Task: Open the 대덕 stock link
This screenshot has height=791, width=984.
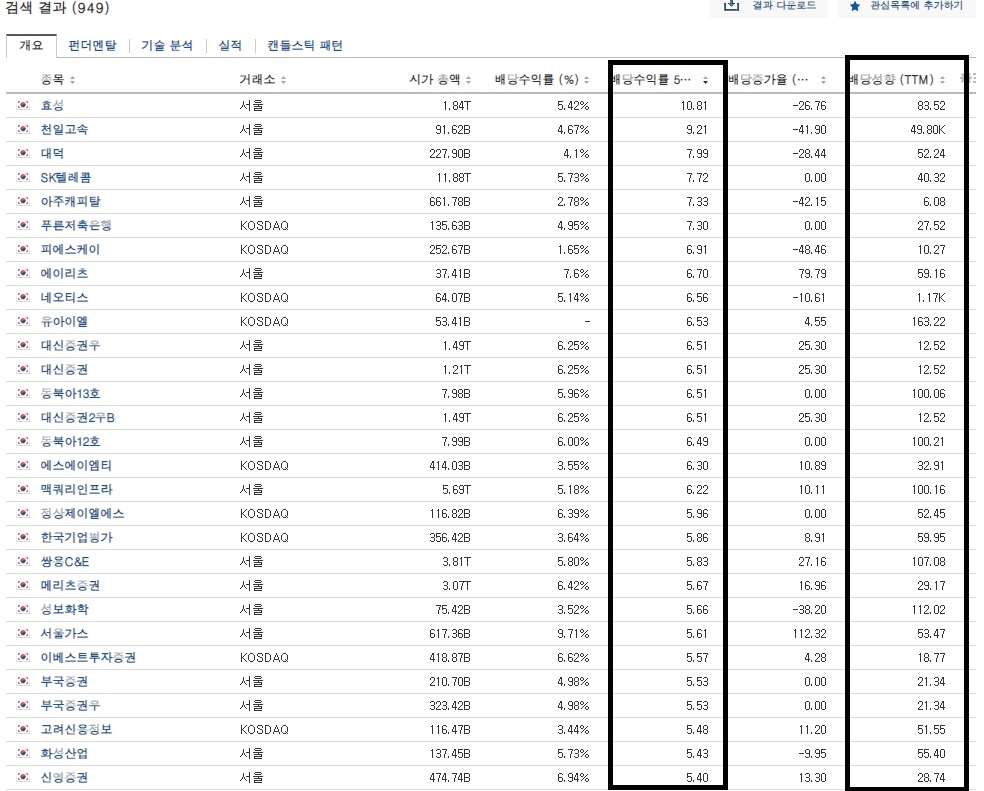Action: [52, 153]
